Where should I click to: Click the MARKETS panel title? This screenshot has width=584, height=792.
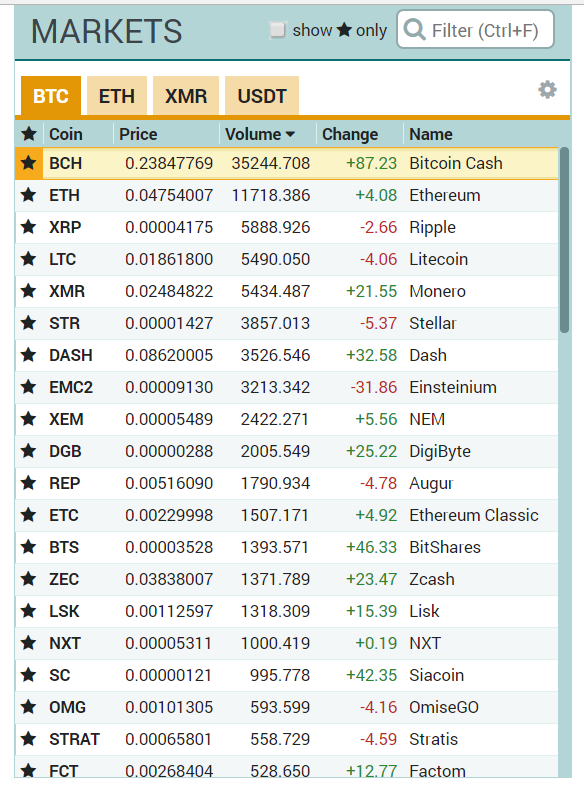107,31
